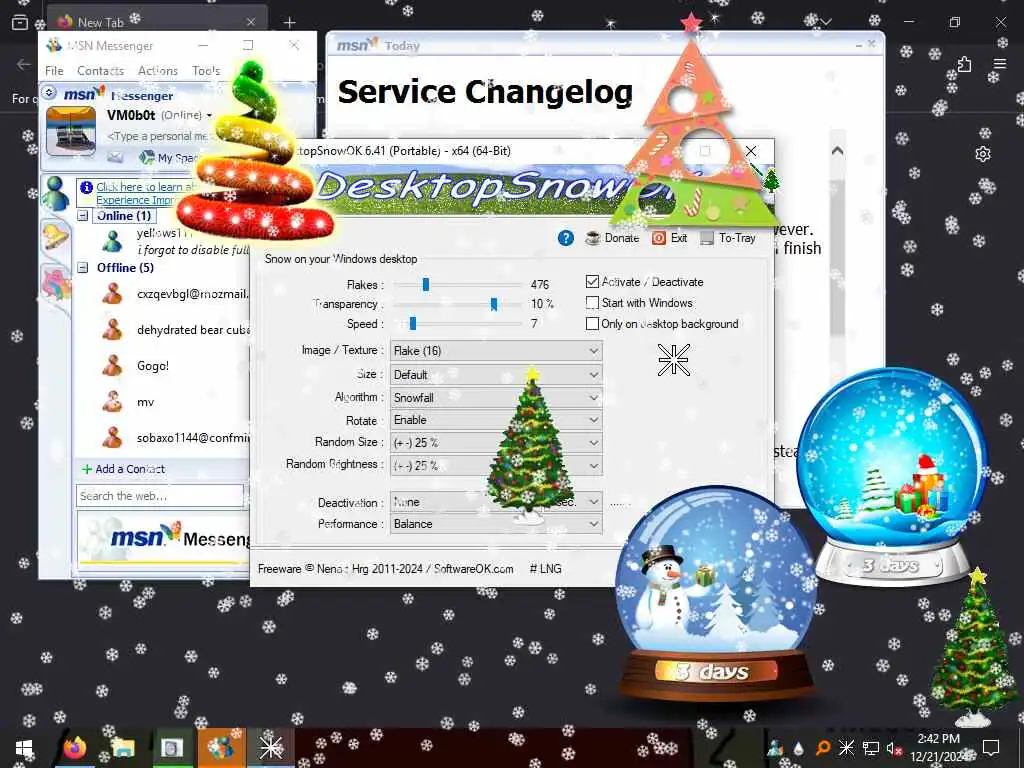The image size is (1024, 768).
Task: Open the DesktopSnowOK help question mark icon
Action: [566, 238]
